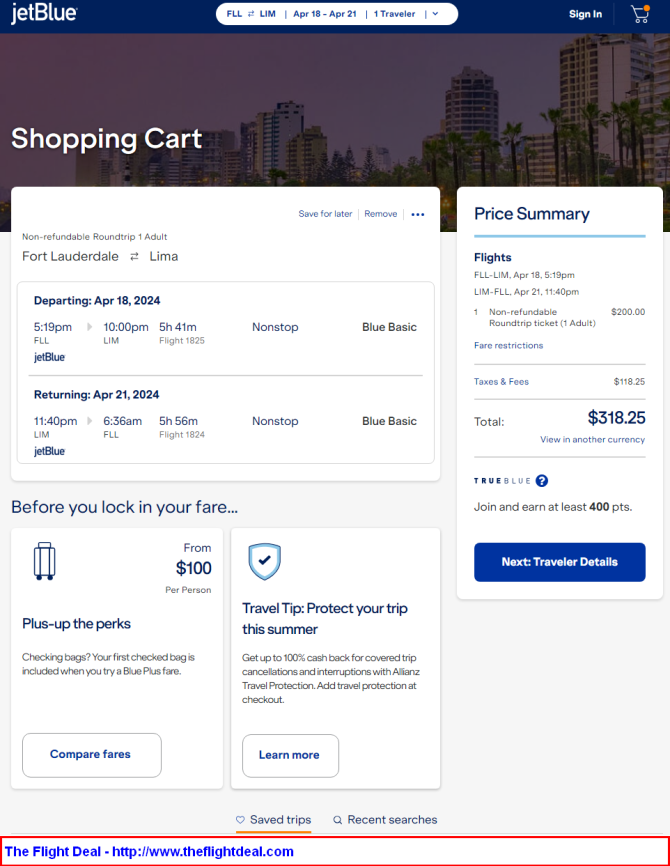Click Save for later link
This screenshot has height=866, width=670.
tap(325, 214)
